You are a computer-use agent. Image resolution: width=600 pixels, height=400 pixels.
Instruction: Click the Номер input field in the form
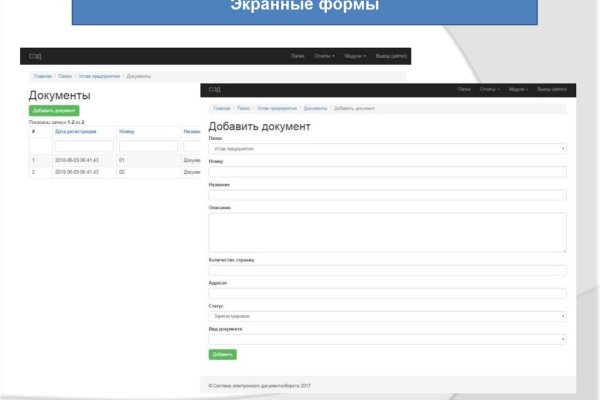click(x=387, y=171)
